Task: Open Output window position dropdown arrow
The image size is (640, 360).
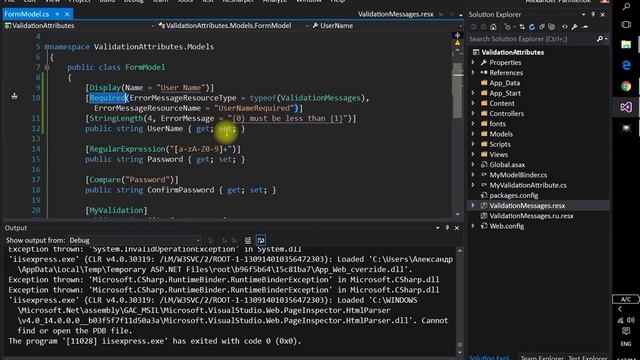Action: tap(438, 228)
